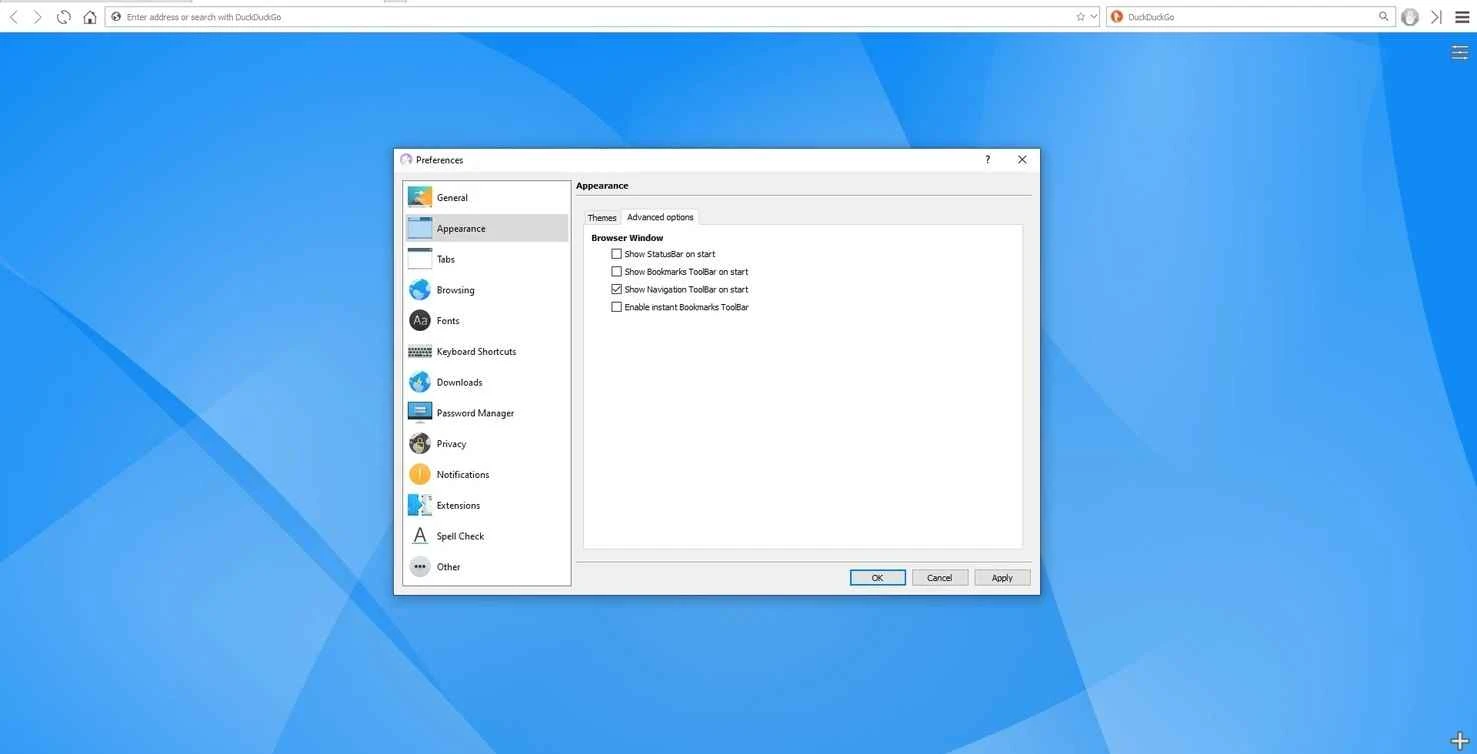Enable Show Bookmarks ToolBar on start

tap(617, 272)
